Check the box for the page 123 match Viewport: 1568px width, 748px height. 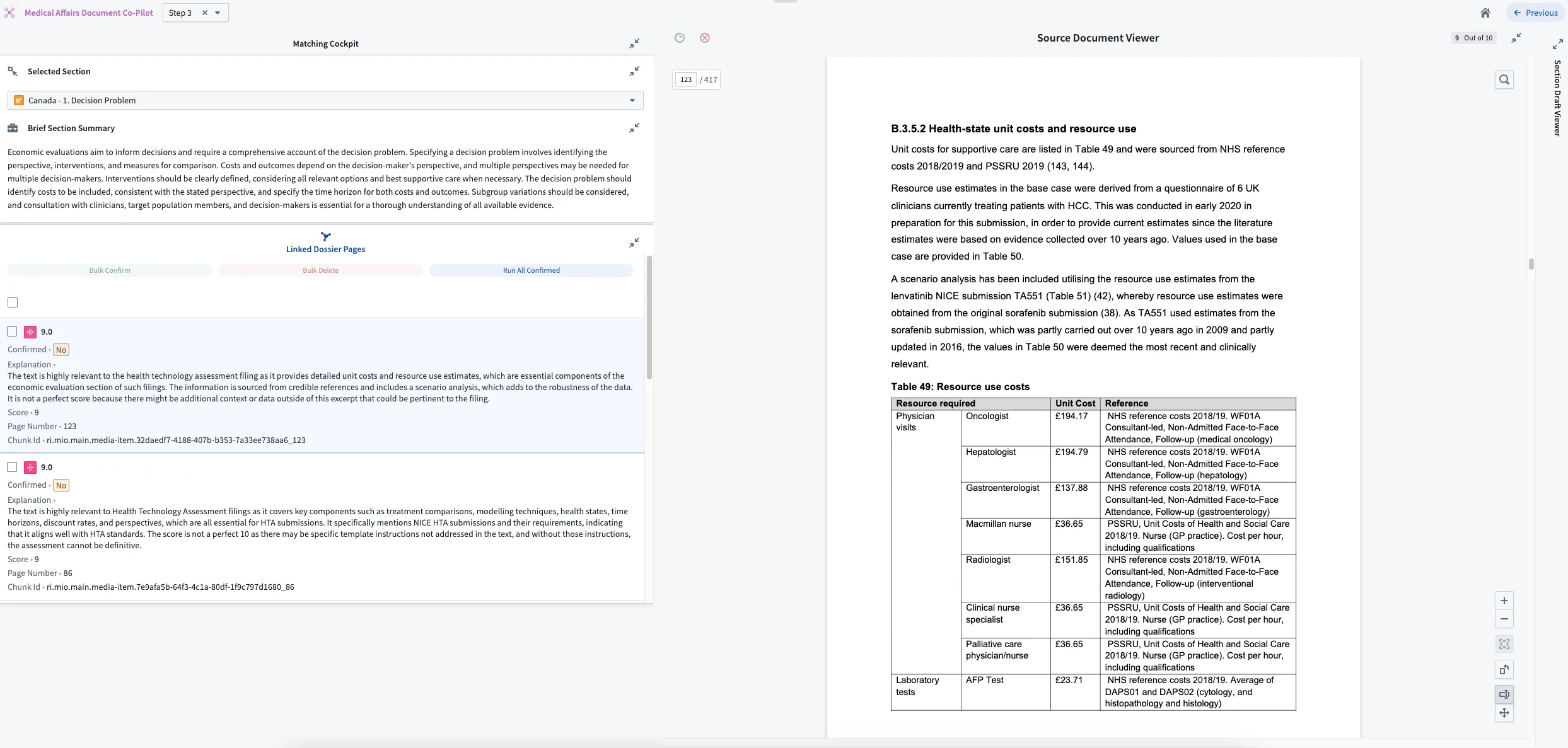point(12,331)
